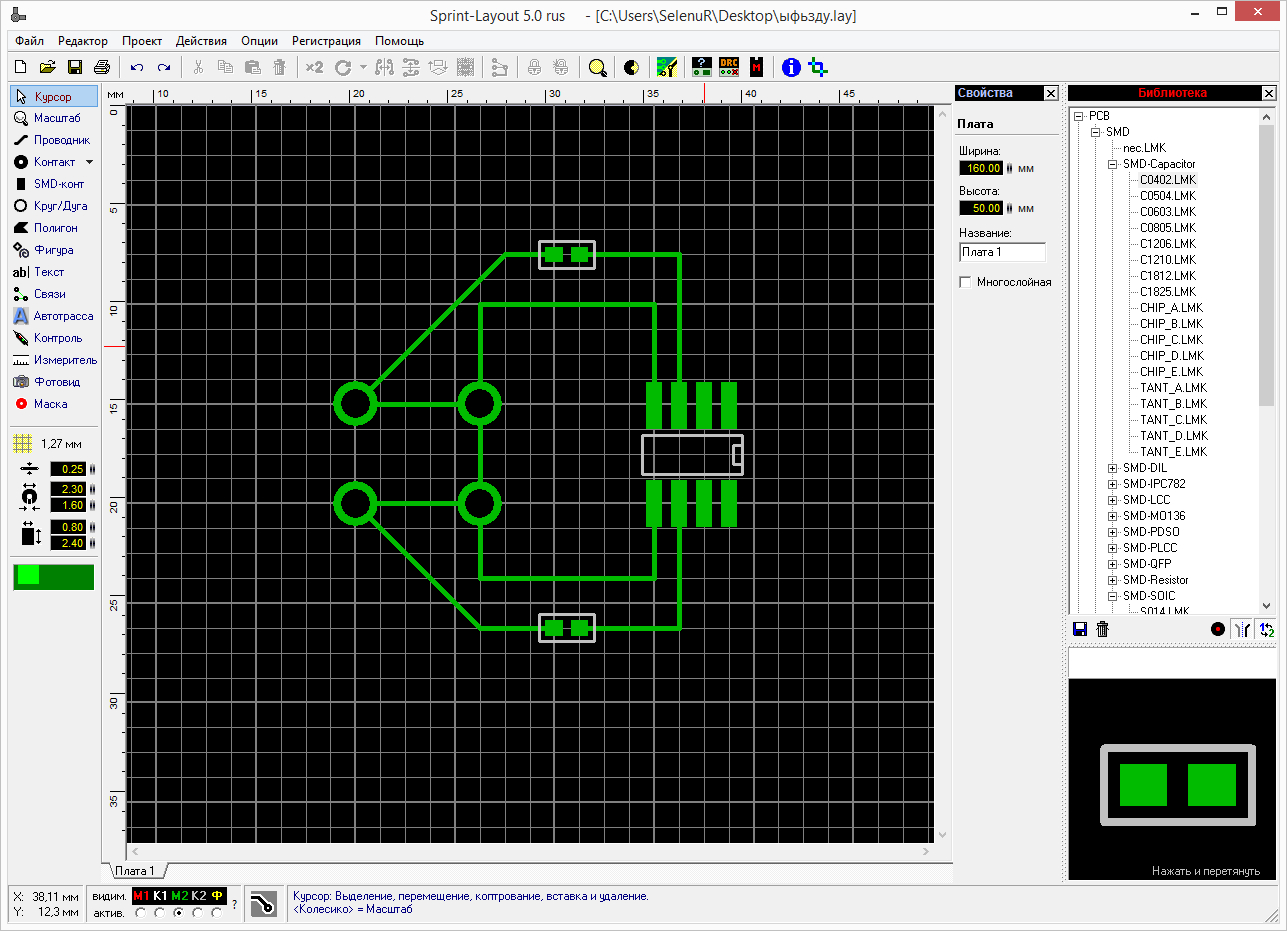Viewport: 1287px width, 931px height.
Task: Expand the SMD-DIL tree node
Action: (x=1113, y=468)
